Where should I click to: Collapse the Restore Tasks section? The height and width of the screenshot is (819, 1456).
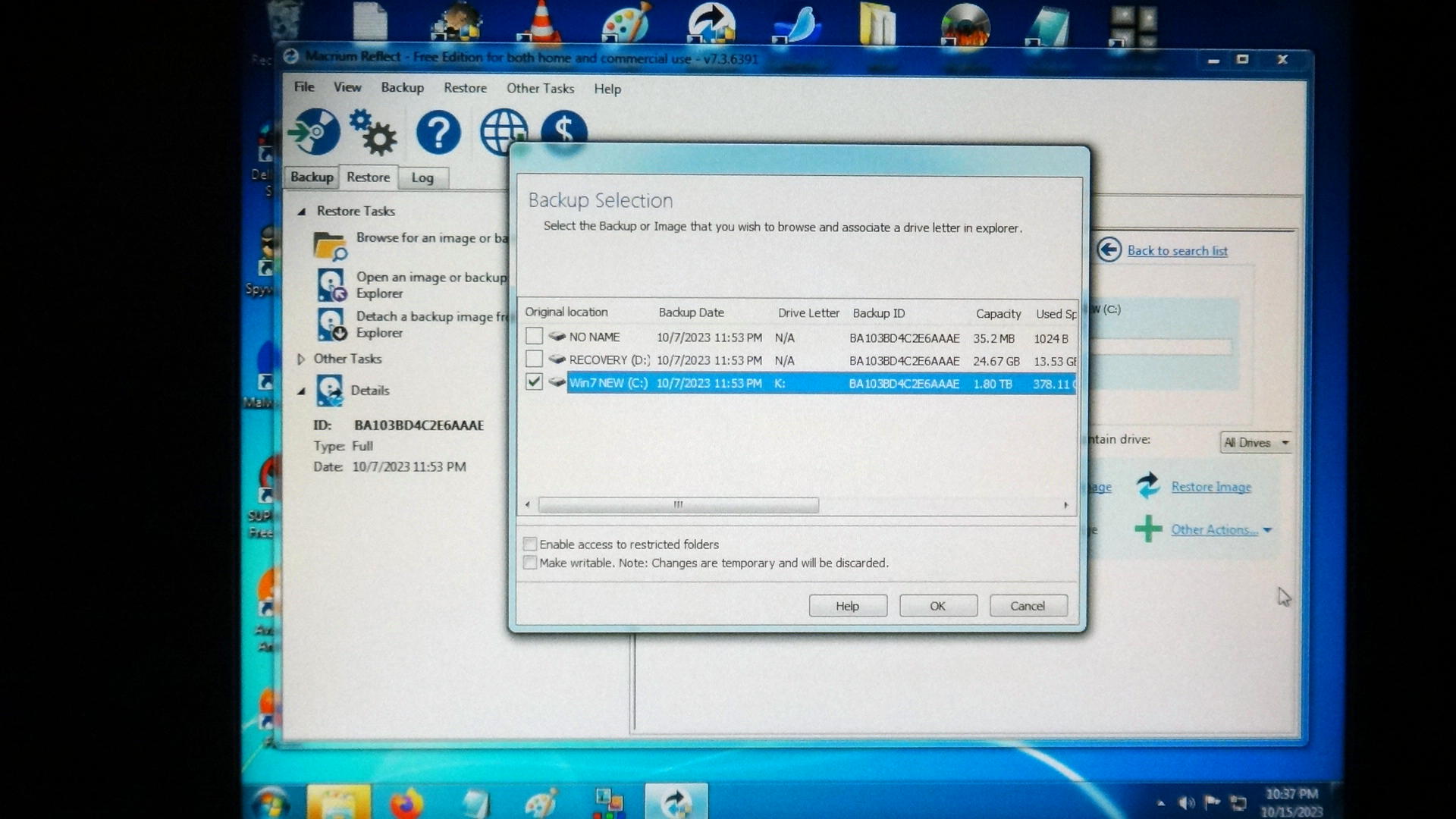[x=301, y=212]
